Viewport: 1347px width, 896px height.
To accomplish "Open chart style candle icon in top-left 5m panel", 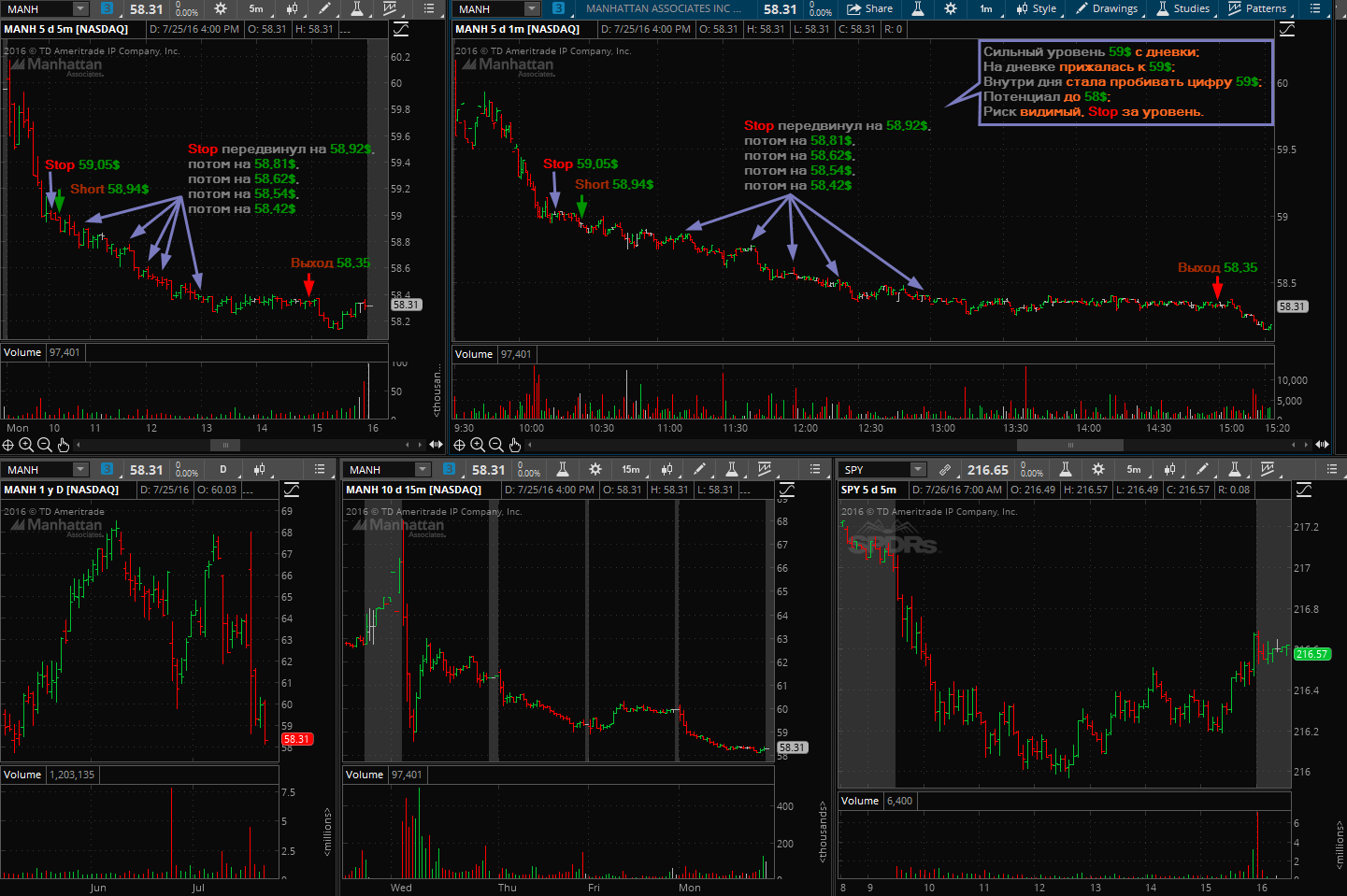I will (x=293, y=8).
